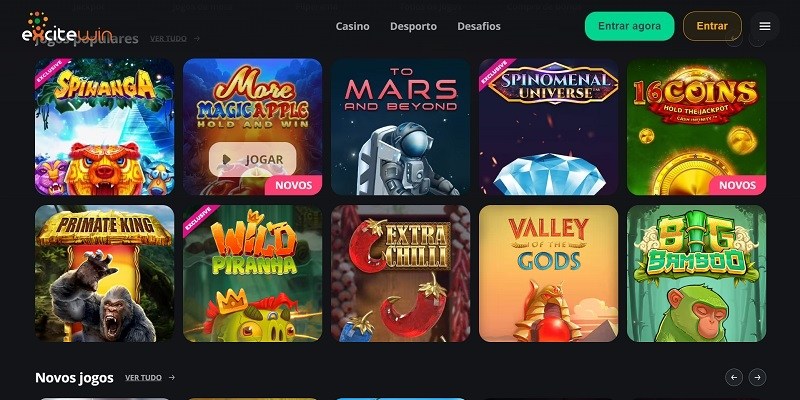Open the Primate King game tile

(105, 273)
